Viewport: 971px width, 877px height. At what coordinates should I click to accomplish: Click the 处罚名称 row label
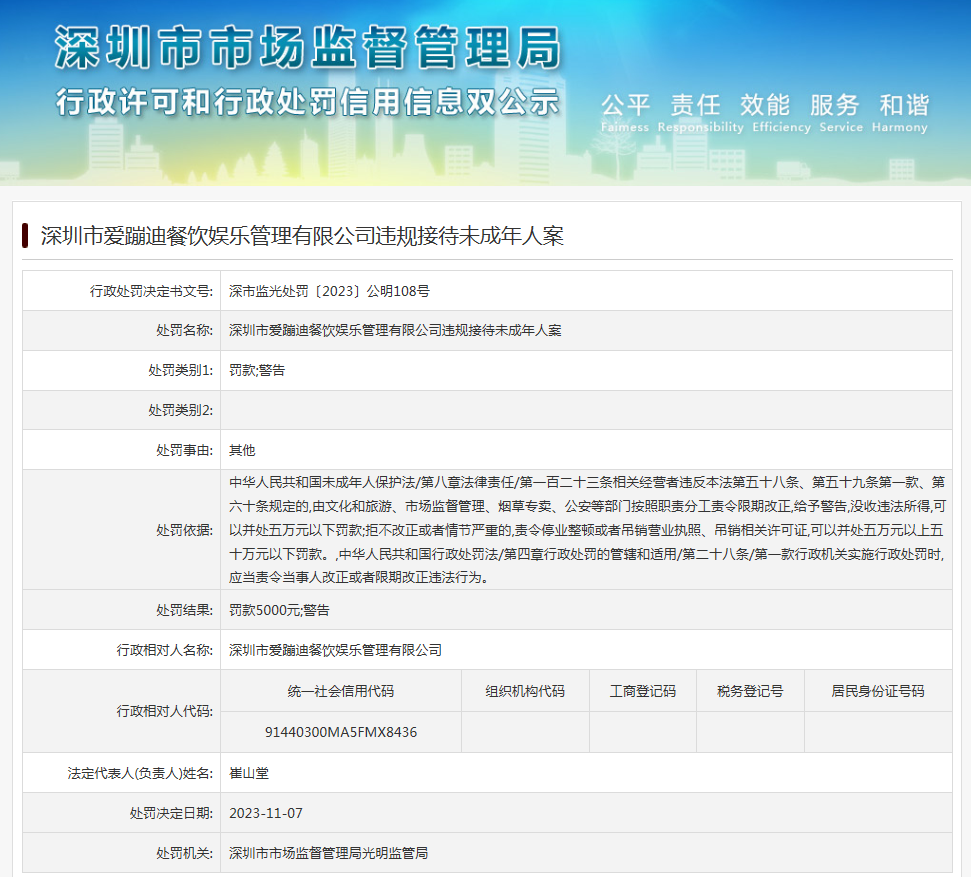185,331
